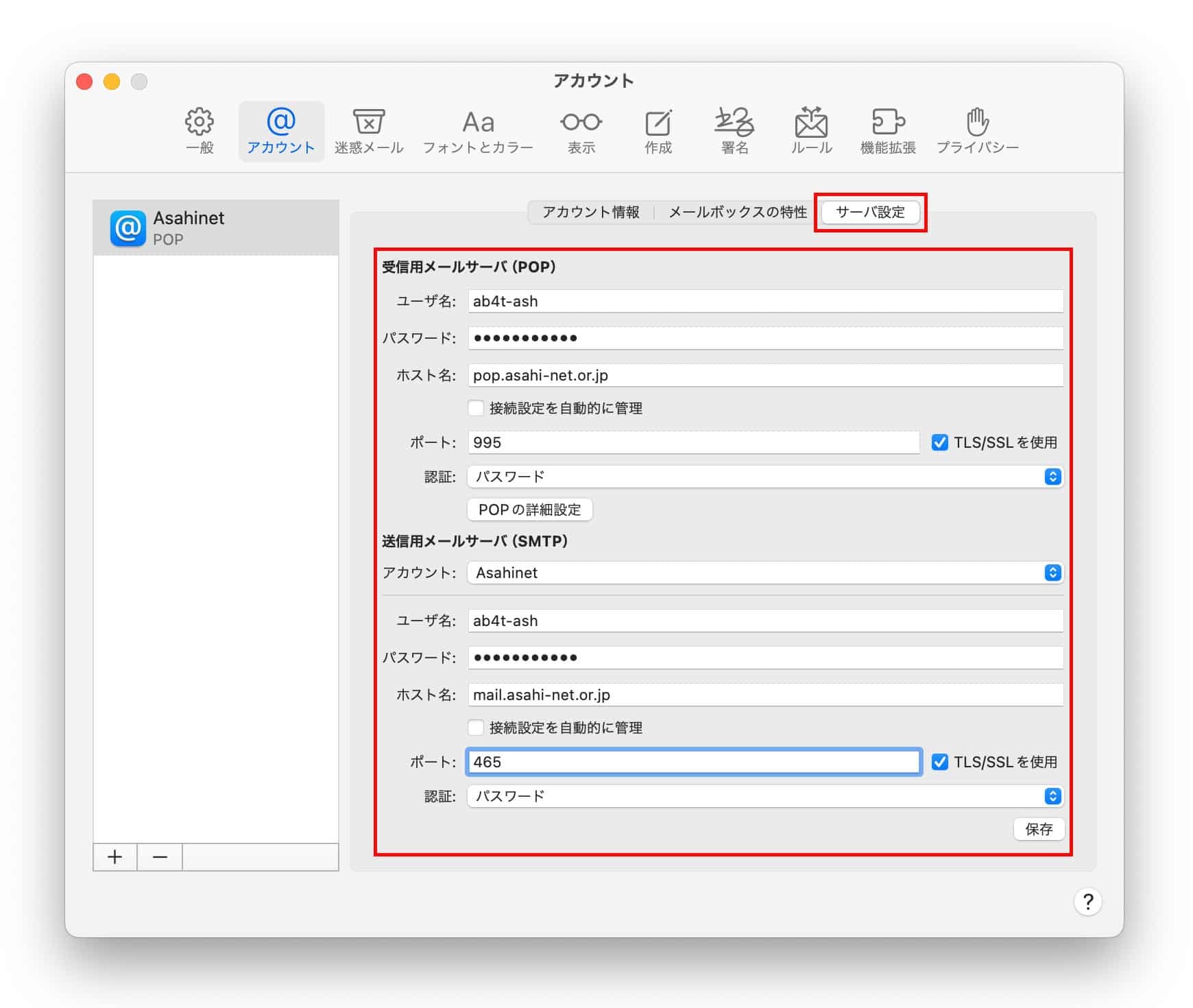The height and width of the screenshot is (1008, 1193).
Task: Click the SMTP ホスト名 field mail.asahi-net.or.jp
Action: point(766,695)
